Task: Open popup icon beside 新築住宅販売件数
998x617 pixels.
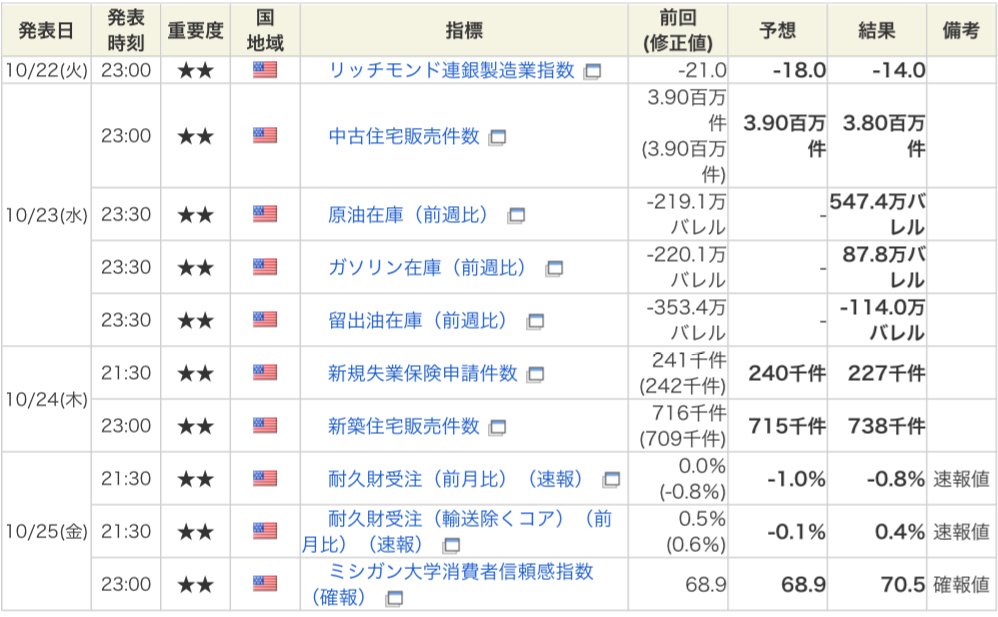Action: click(497, 427)
